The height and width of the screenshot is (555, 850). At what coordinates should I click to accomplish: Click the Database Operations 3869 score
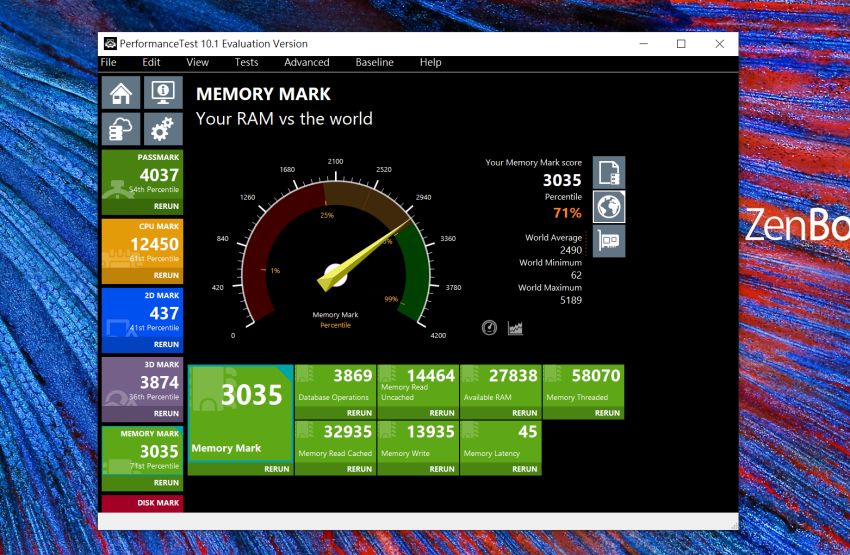point(353,376)
